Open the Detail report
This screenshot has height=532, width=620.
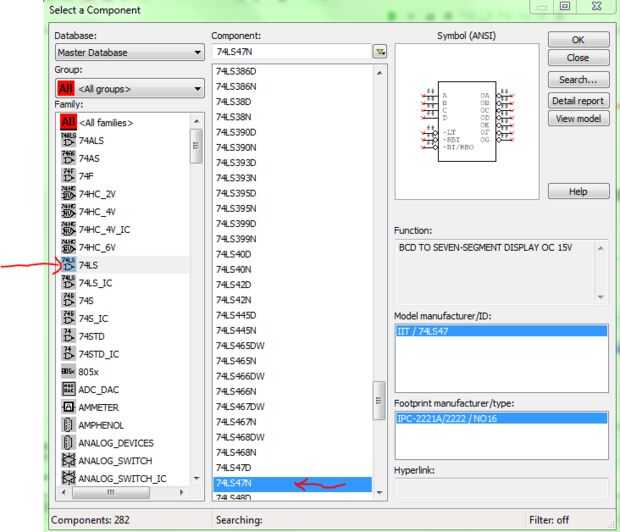[x=578, y=100]
